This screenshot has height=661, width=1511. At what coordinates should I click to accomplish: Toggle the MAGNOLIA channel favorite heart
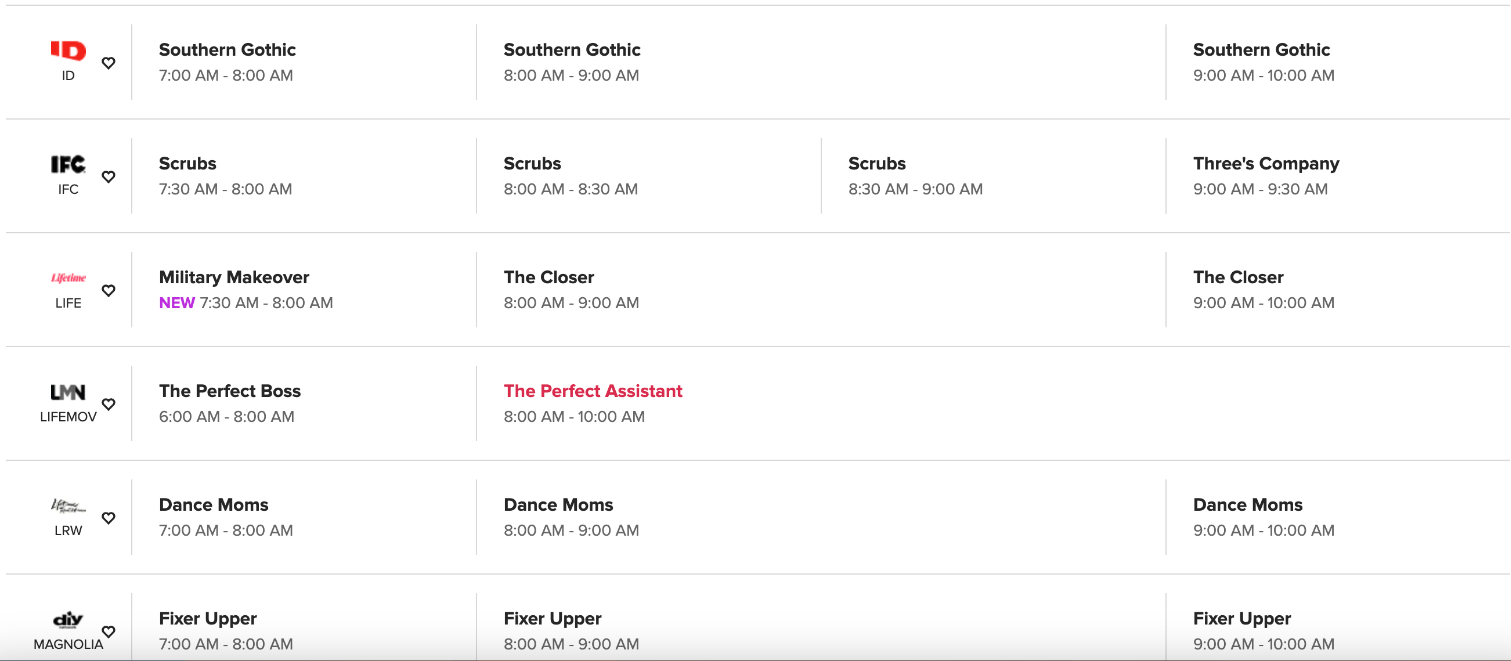pos(109,632)
